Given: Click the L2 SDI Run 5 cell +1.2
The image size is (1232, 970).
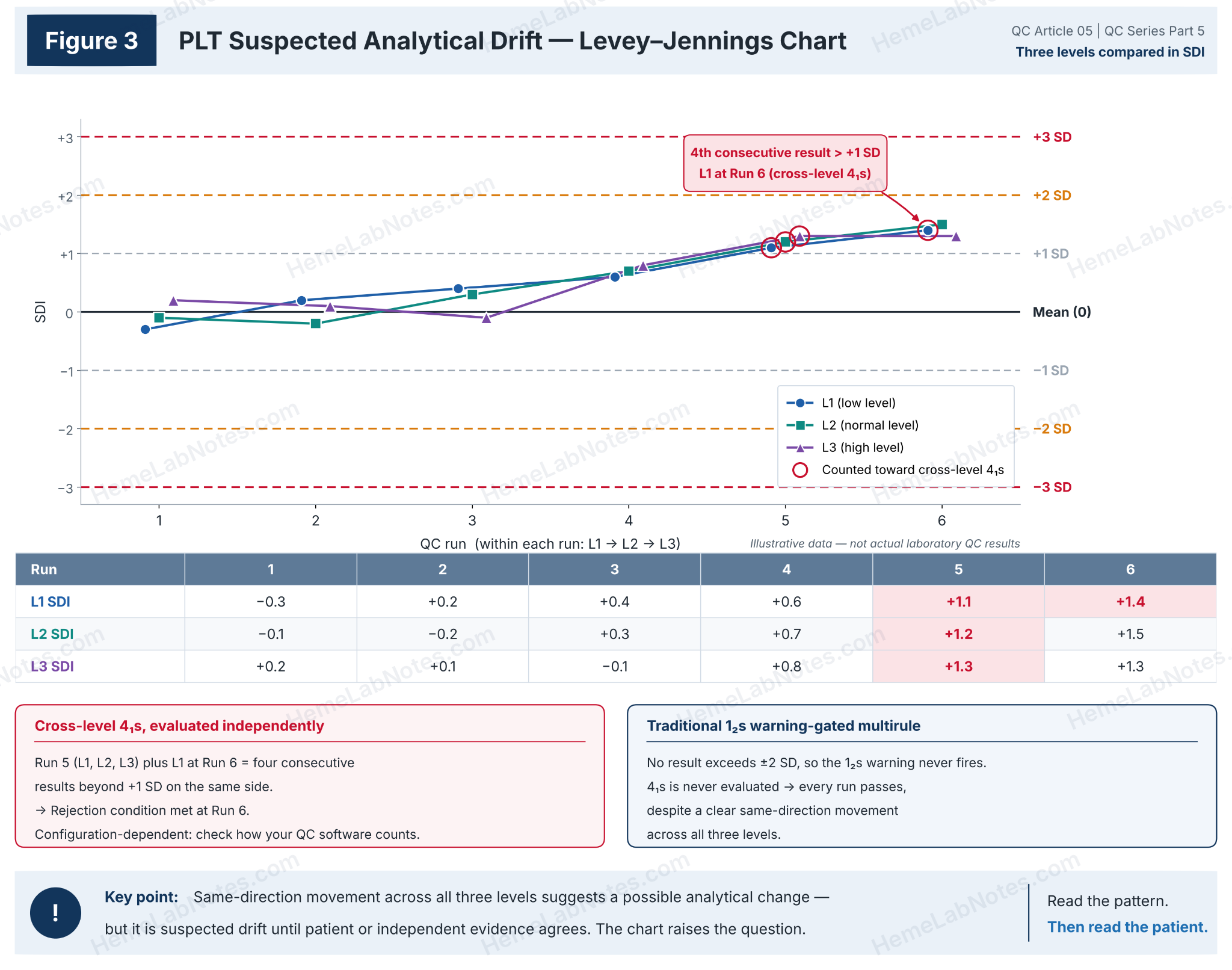Looking at the screenshot, I should [958, 634].
